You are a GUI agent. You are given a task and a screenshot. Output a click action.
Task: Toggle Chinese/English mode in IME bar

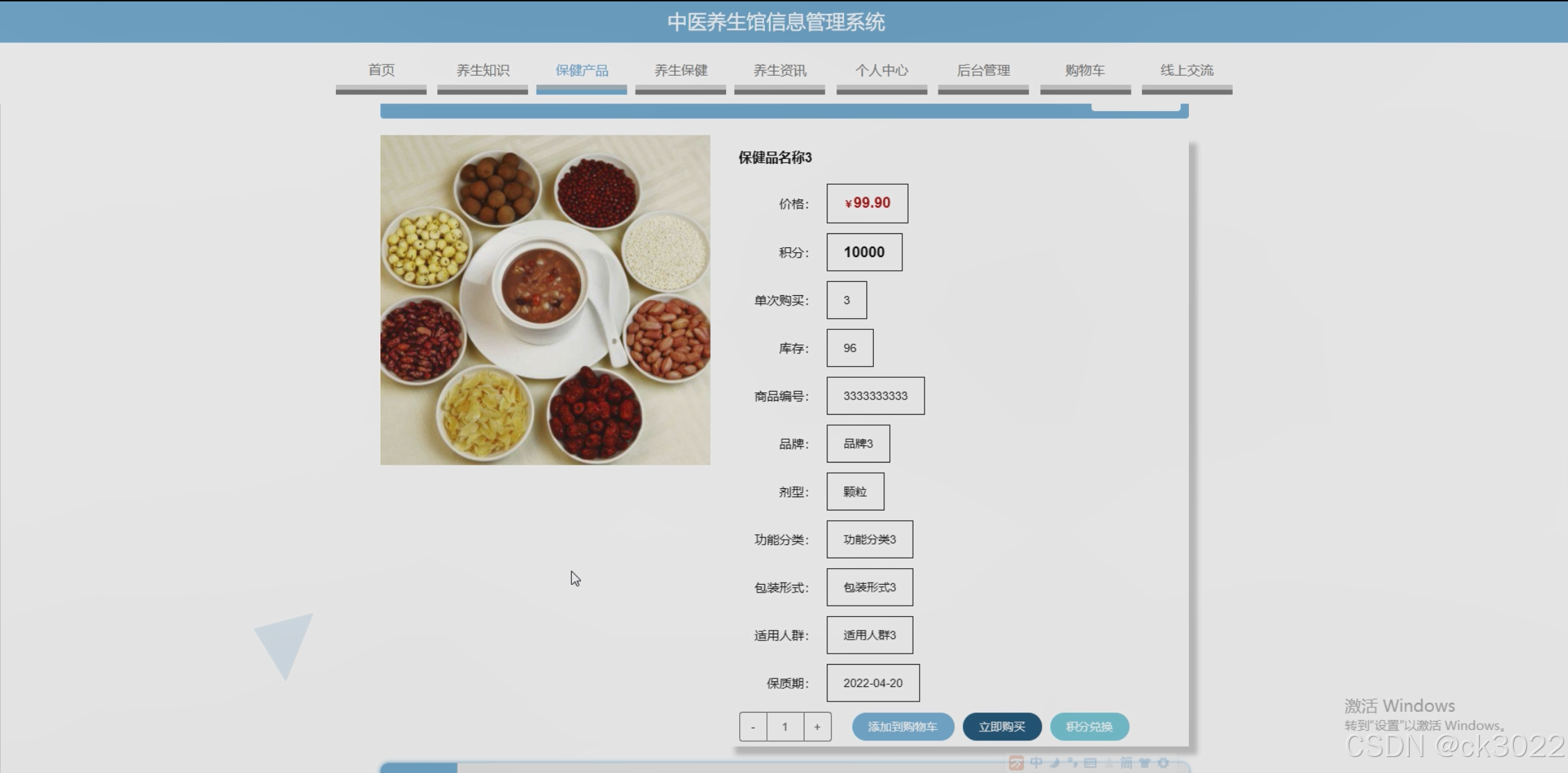pos(1036,763)
